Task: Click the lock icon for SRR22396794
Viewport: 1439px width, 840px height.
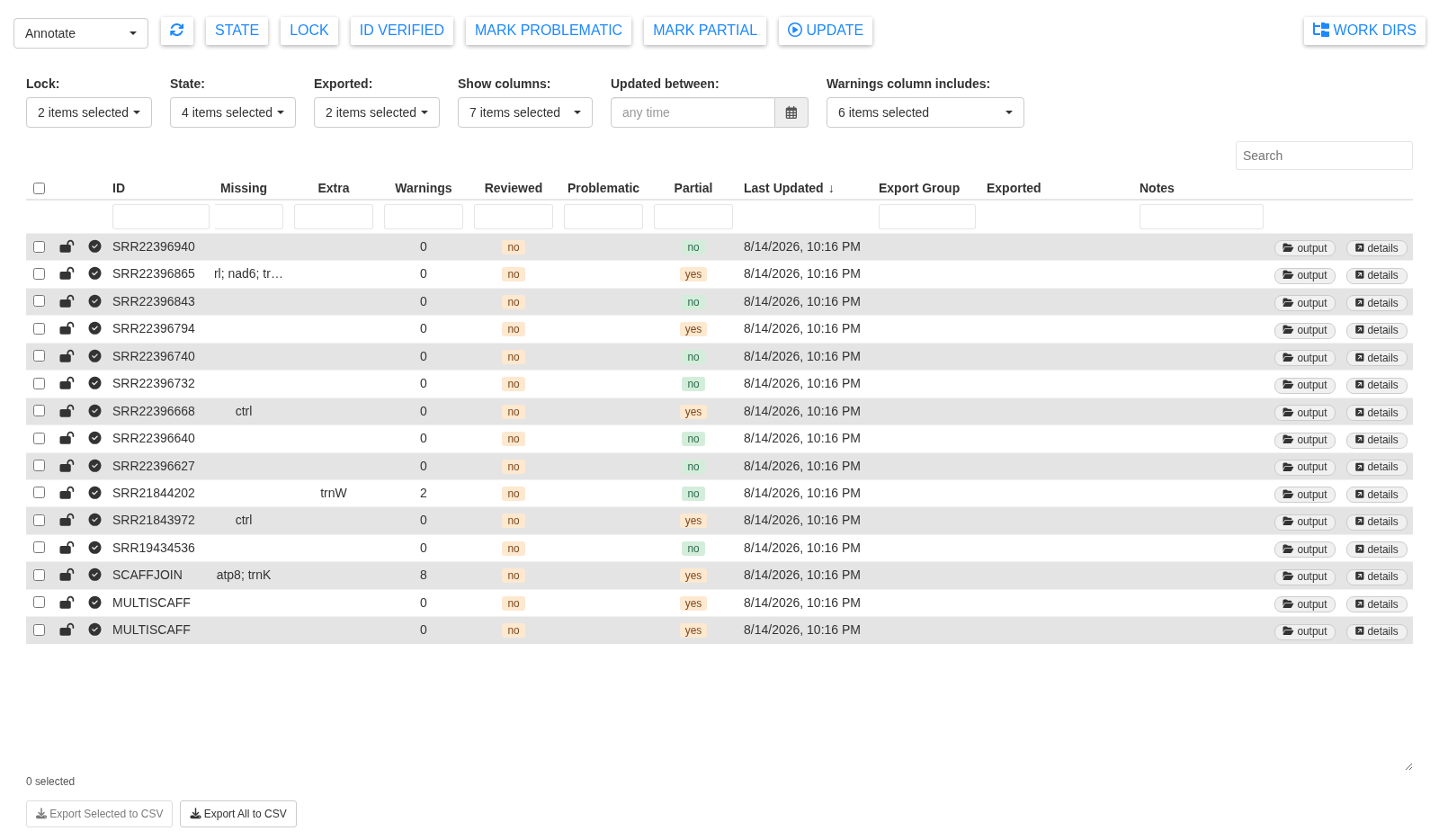Action: (67, 328)
